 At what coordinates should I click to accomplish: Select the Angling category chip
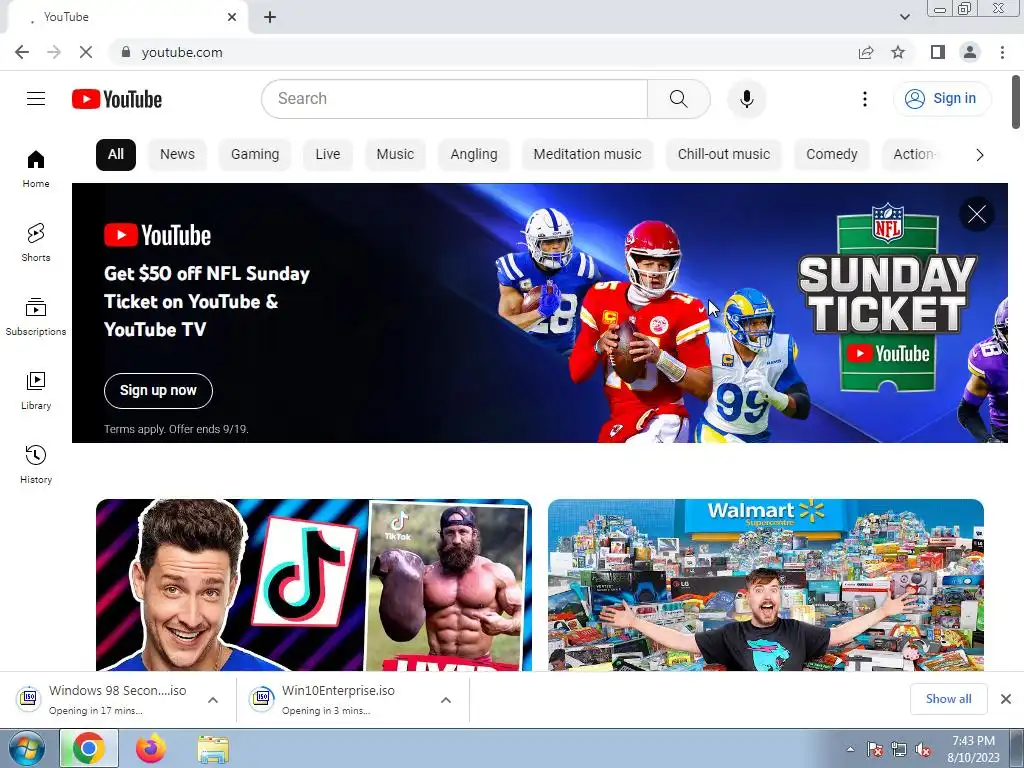pyautogui.click(x=473, y=155)
